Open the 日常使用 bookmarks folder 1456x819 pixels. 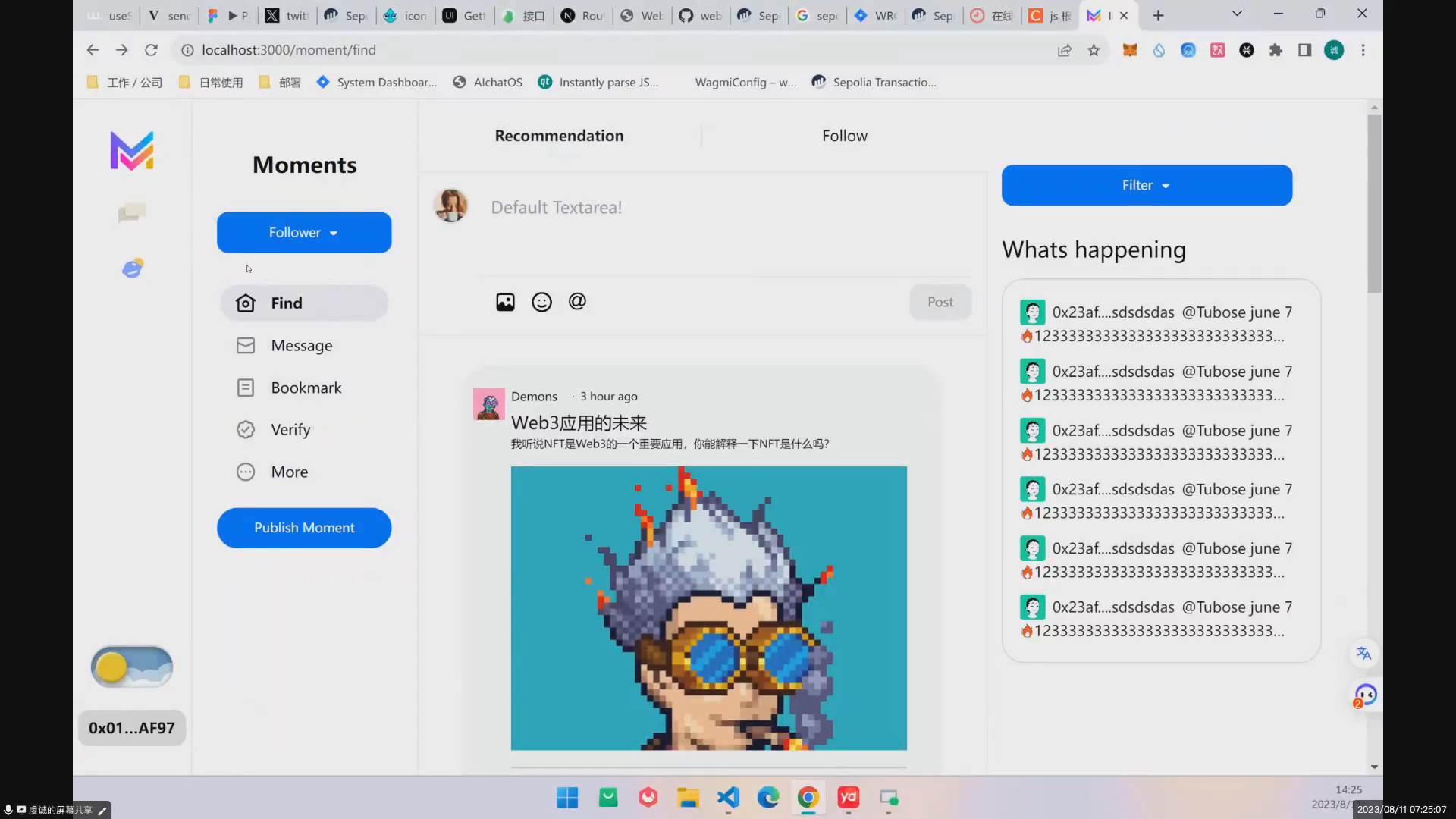click(211, 83)
